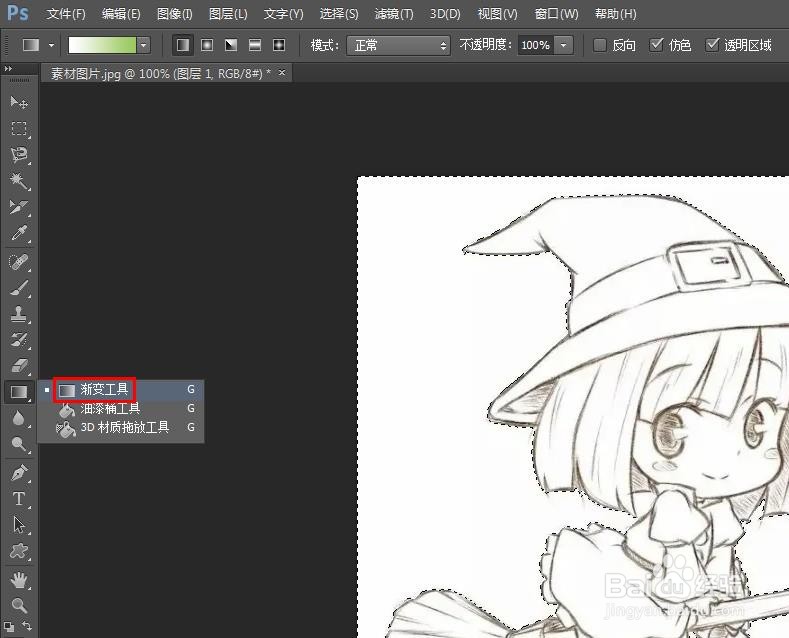The width and height of the screenshot is (789, 638).
Task: Toggle the 仿色 (Dither) checkbox
Action: [656, 45]
